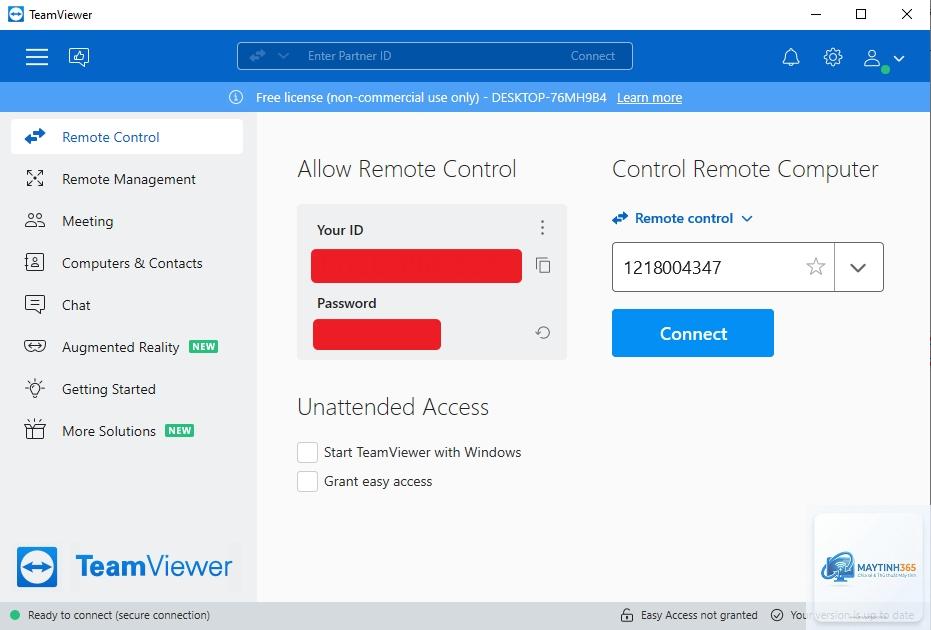The width and height of the screenshot is (931, 630).
Task: Open the three-dot menu next to Your ID
Action: tap(542, 227)
